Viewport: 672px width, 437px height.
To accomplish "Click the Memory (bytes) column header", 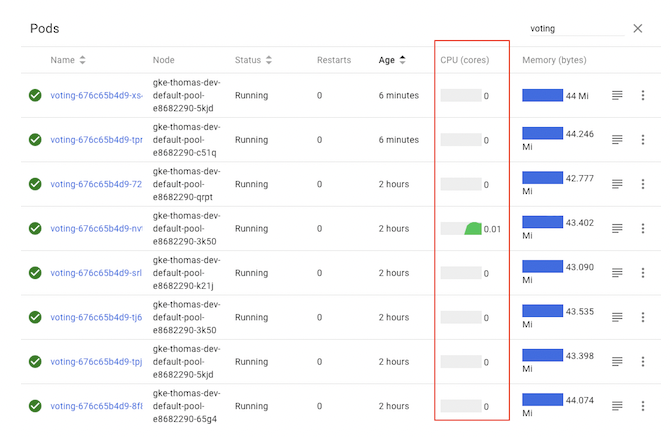I will 553,60.
